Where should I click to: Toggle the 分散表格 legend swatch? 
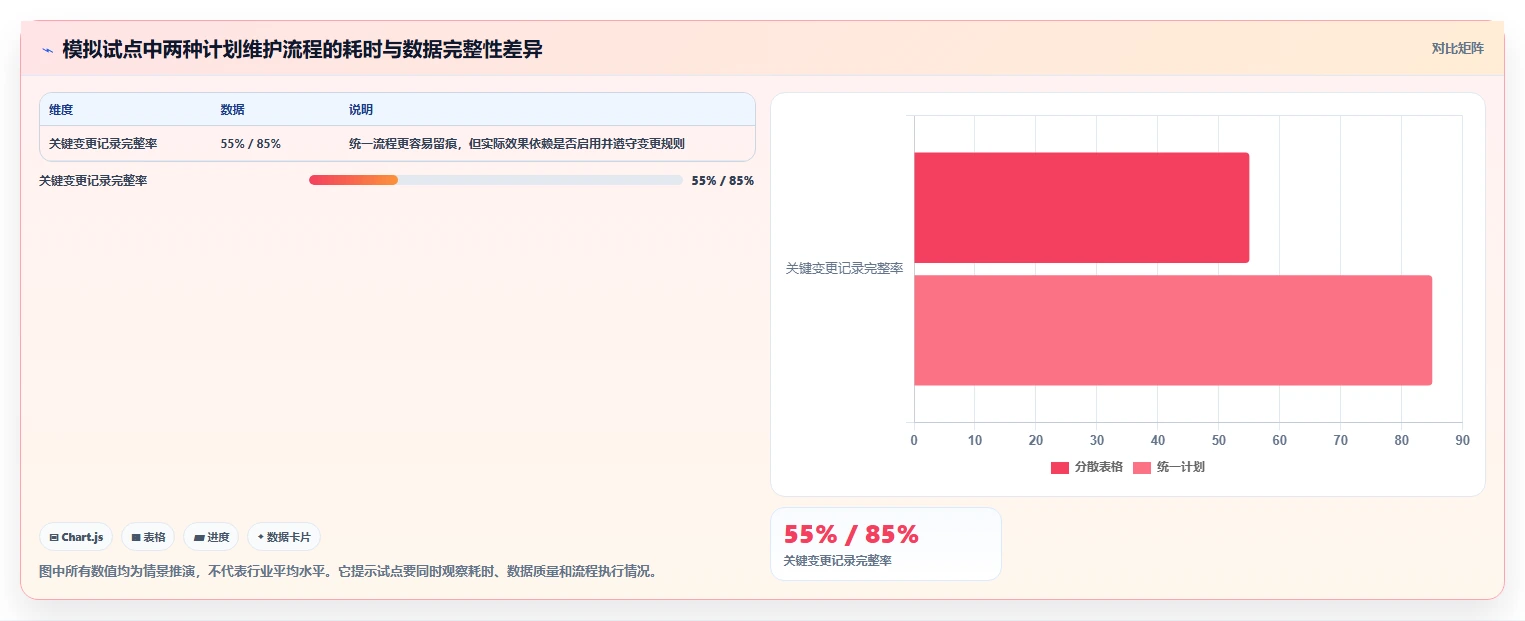pyautogui.click(x=1060, y=468)
